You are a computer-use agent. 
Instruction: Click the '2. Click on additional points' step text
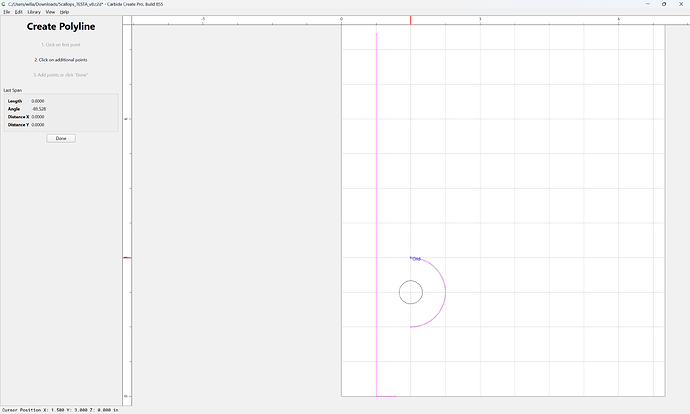click(61, 60)
